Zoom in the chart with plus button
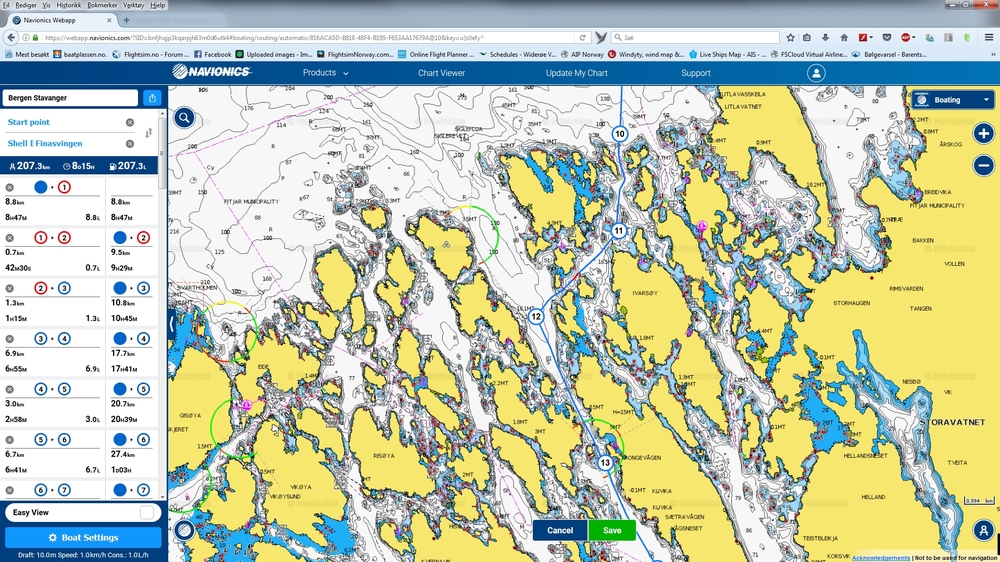Screen dimensions: 1000x562 [x=983, y=133]
